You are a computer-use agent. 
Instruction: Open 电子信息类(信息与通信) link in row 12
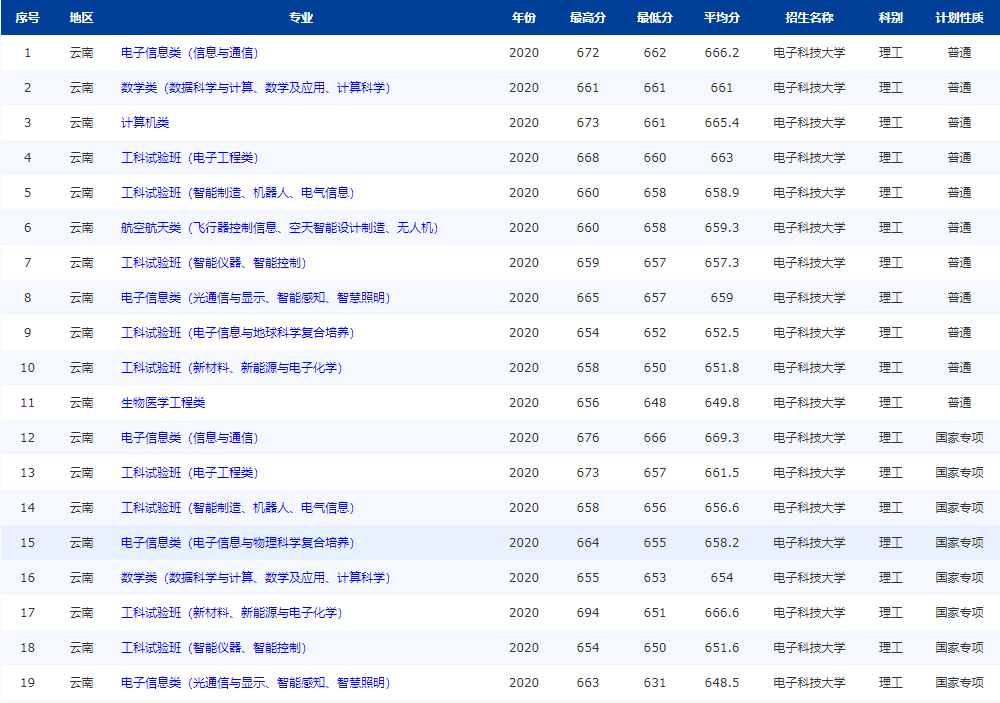click(189, 438)
